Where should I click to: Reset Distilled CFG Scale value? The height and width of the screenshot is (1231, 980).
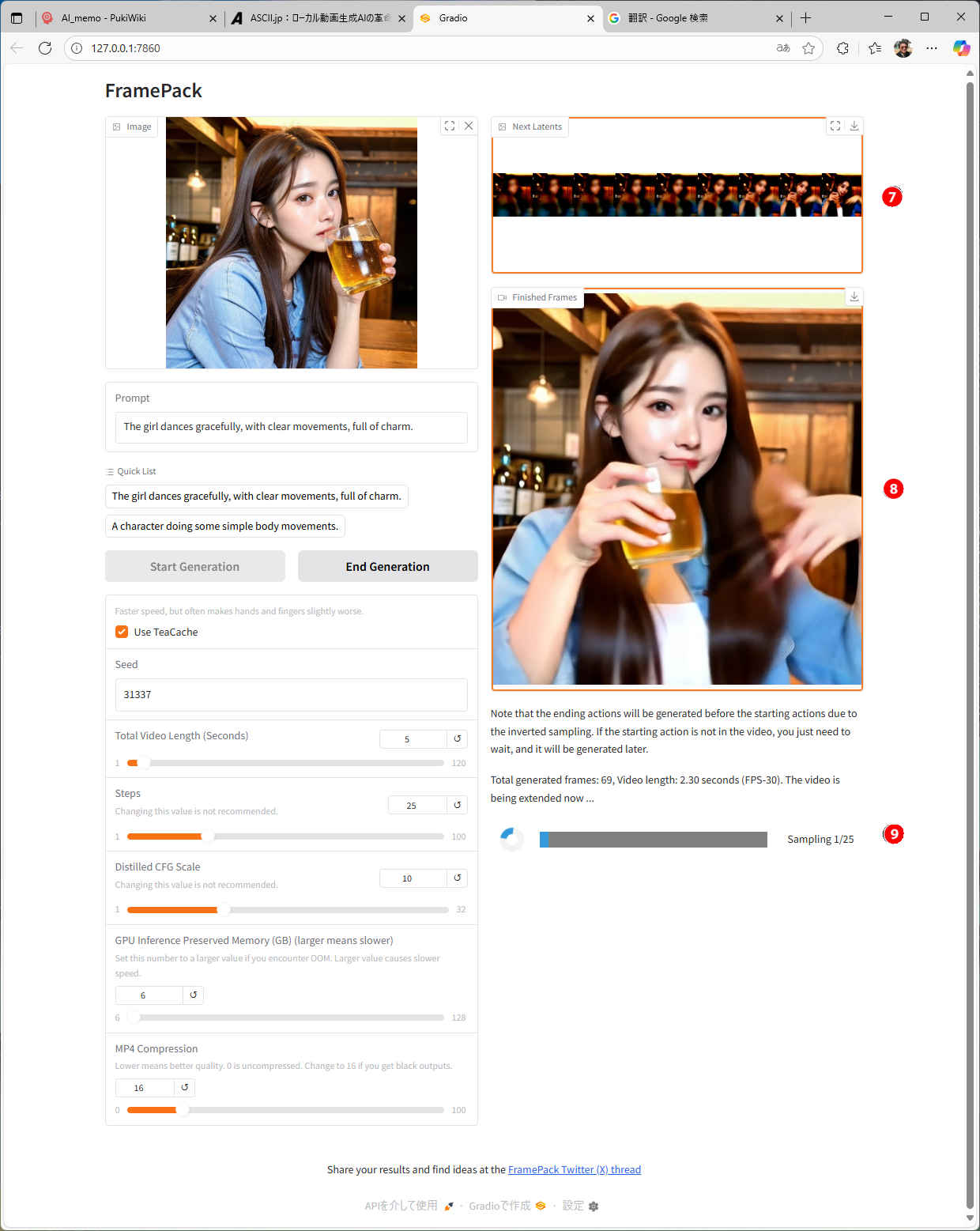(x=457, y=878)
